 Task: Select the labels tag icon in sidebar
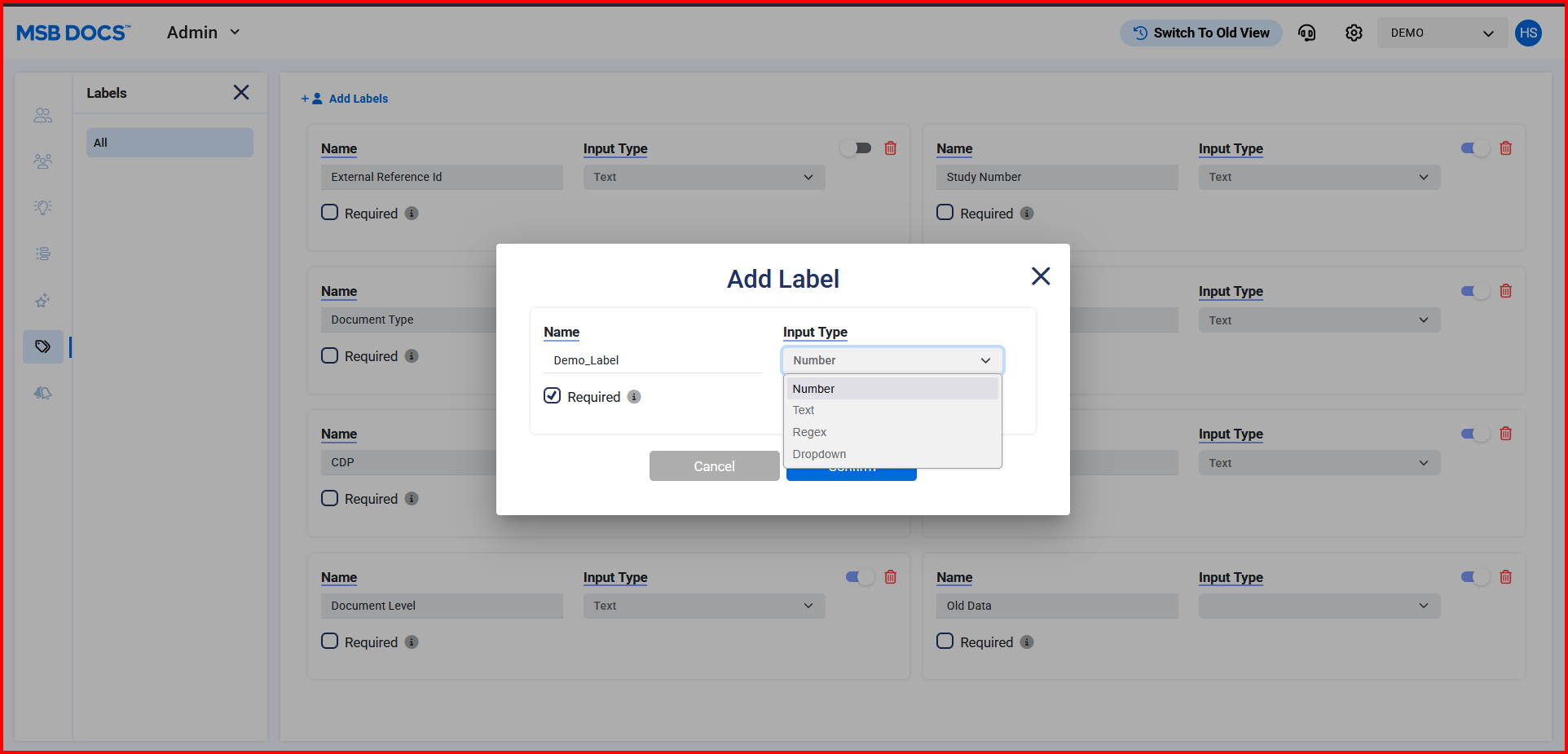(43, 347)
